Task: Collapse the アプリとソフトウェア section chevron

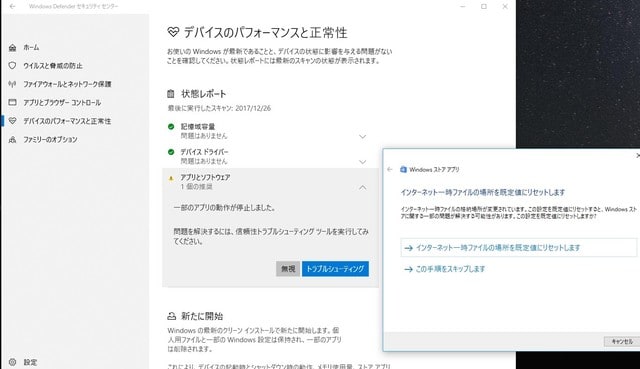Action: tap(362, 187)
